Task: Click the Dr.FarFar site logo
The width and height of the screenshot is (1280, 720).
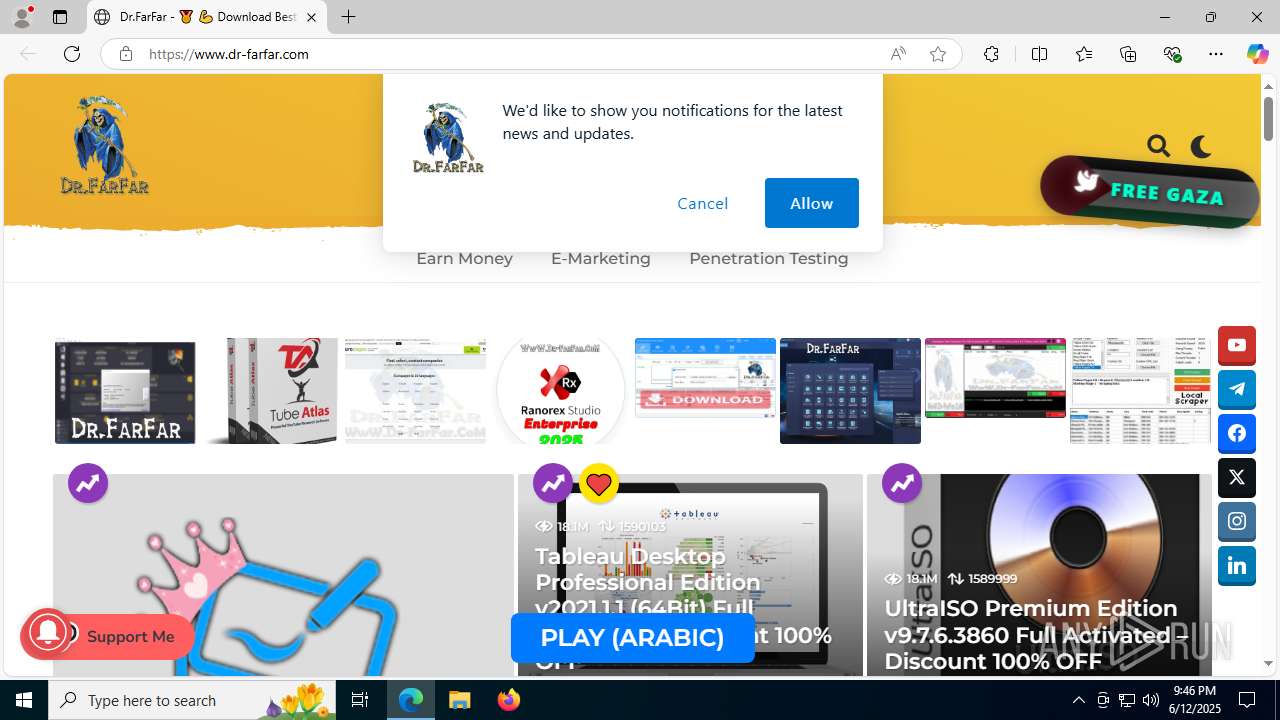Action: coord(104,145)
